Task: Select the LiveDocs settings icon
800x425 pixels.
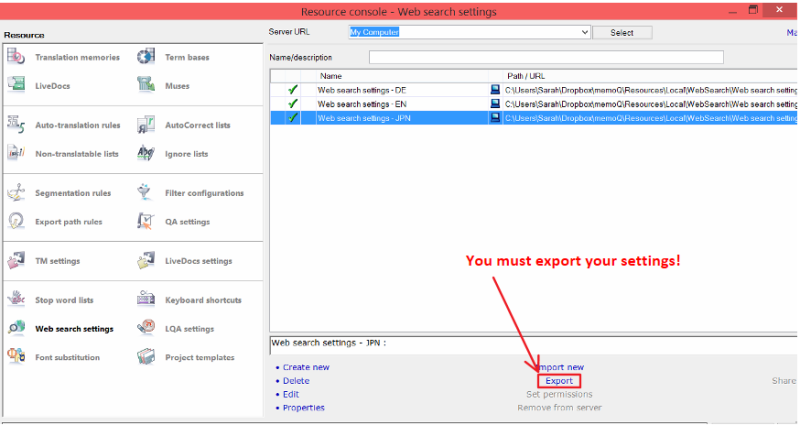Action: click(x=146, y=260)
